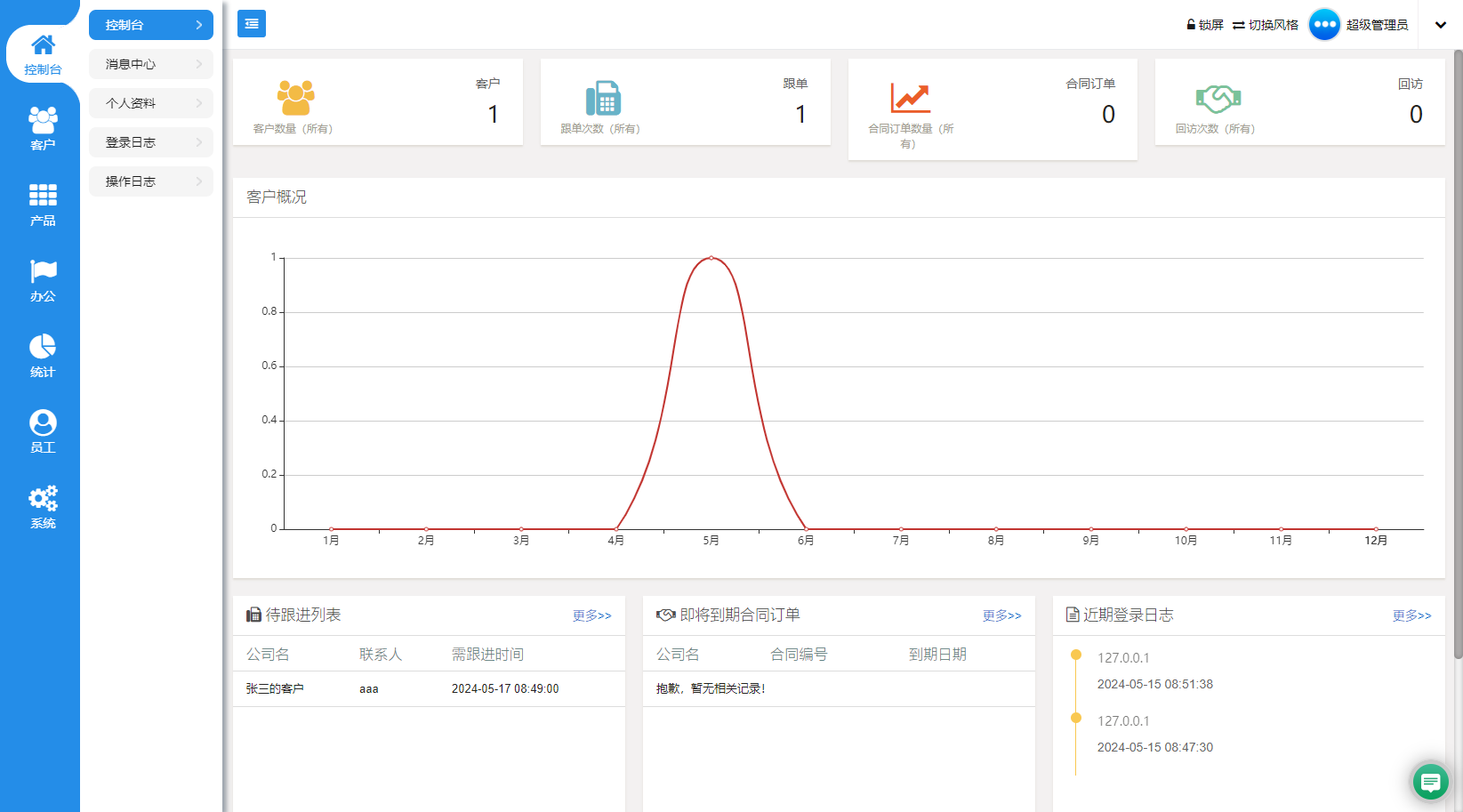Open the 产品 (products) grid icon

pos(43,204)
